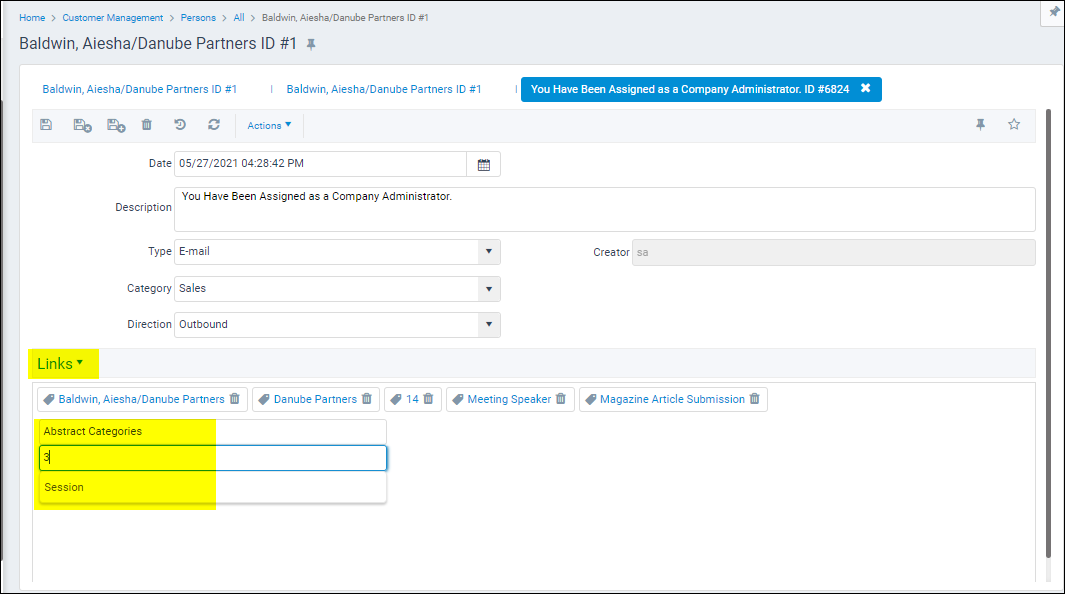Delete the Meeting Speaker link tag
This screenshot has height=594, width=1065.
pyautogui.click(x=561, y=398)
